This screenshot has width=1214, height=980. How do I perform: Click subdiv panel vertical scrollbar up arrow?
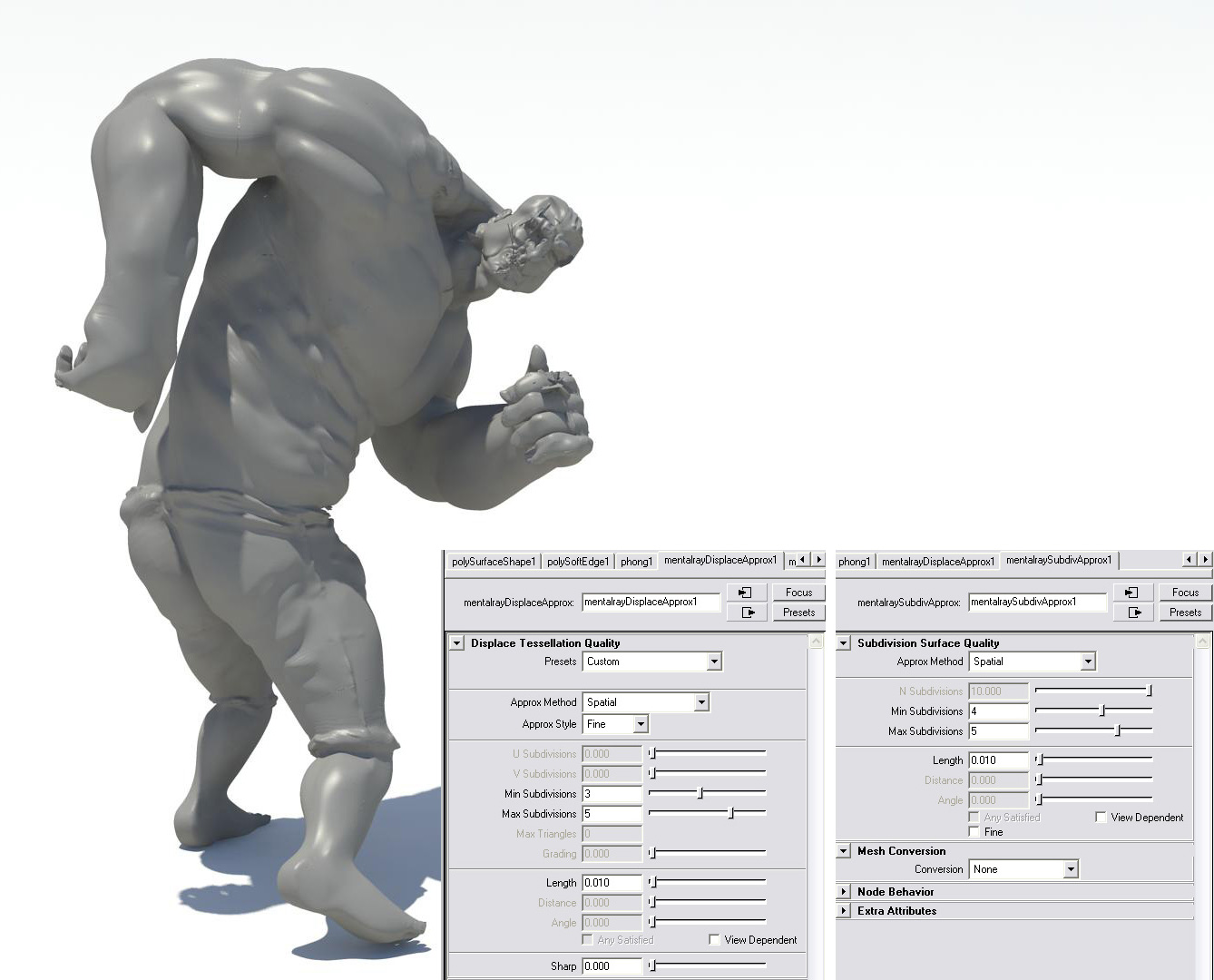pyautogui.click(x=1204, y=642)
